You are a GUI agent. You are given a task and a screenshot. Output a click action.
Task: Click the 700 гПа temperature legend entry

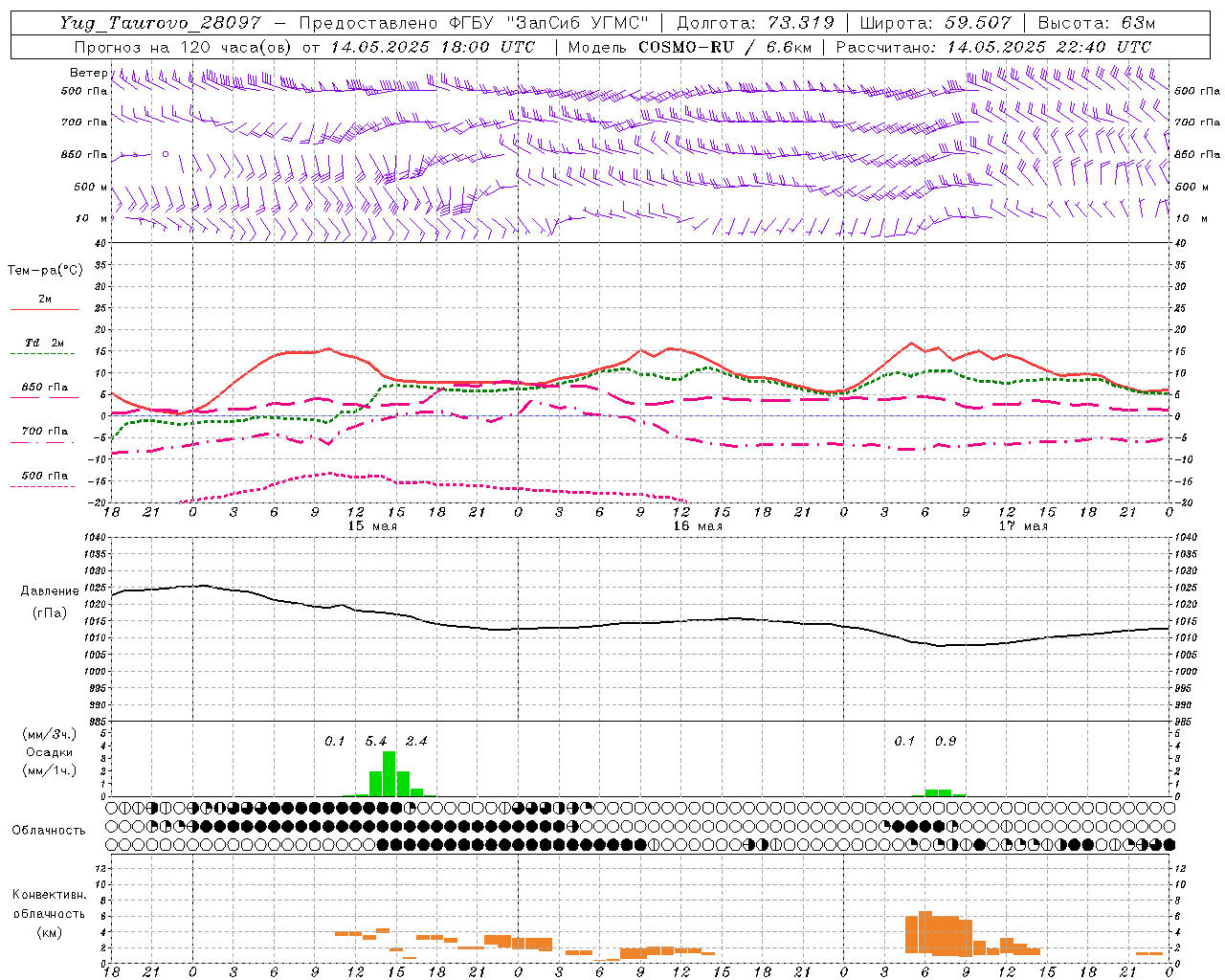[x=45, y=431]
